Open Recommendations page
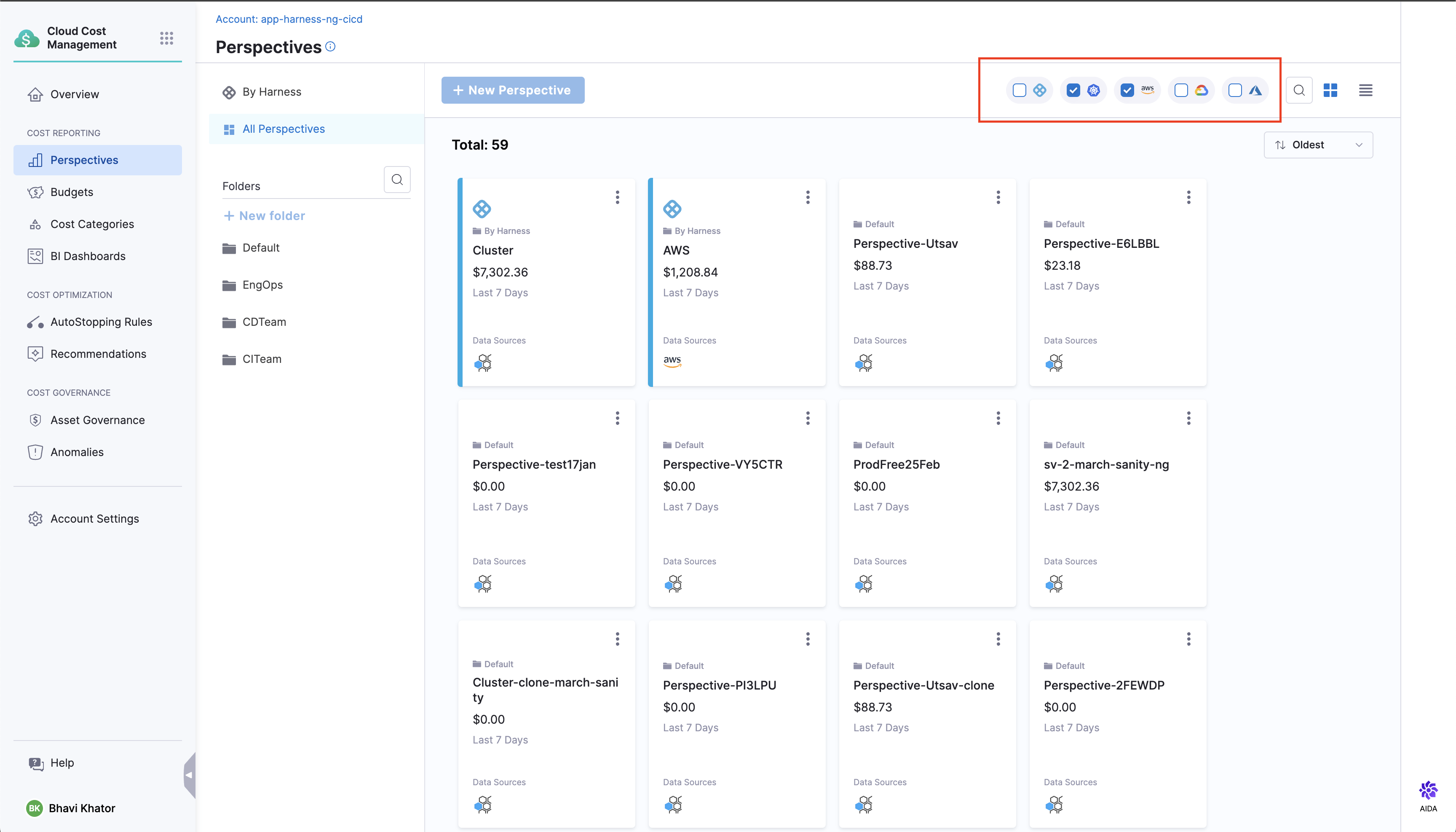Screen dimensions: 1456x832 [98, 354]
